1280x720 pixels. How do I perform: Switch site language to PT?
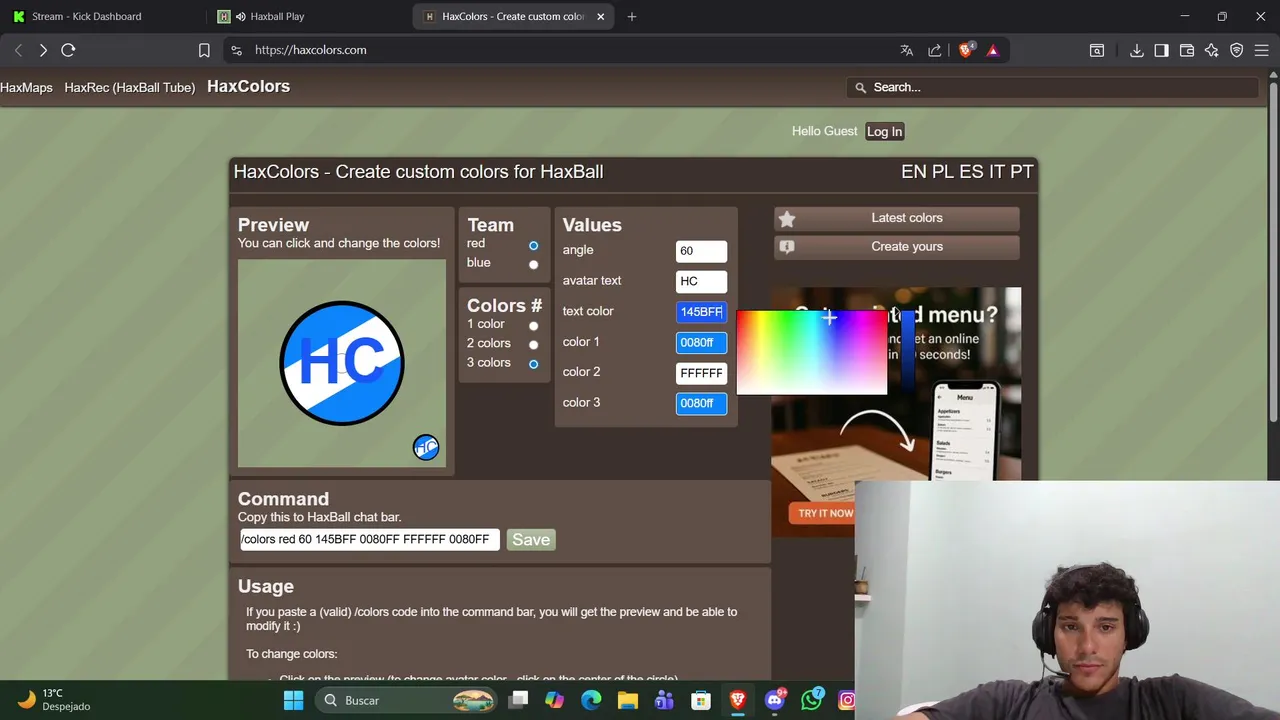(x=1021, y=172)
